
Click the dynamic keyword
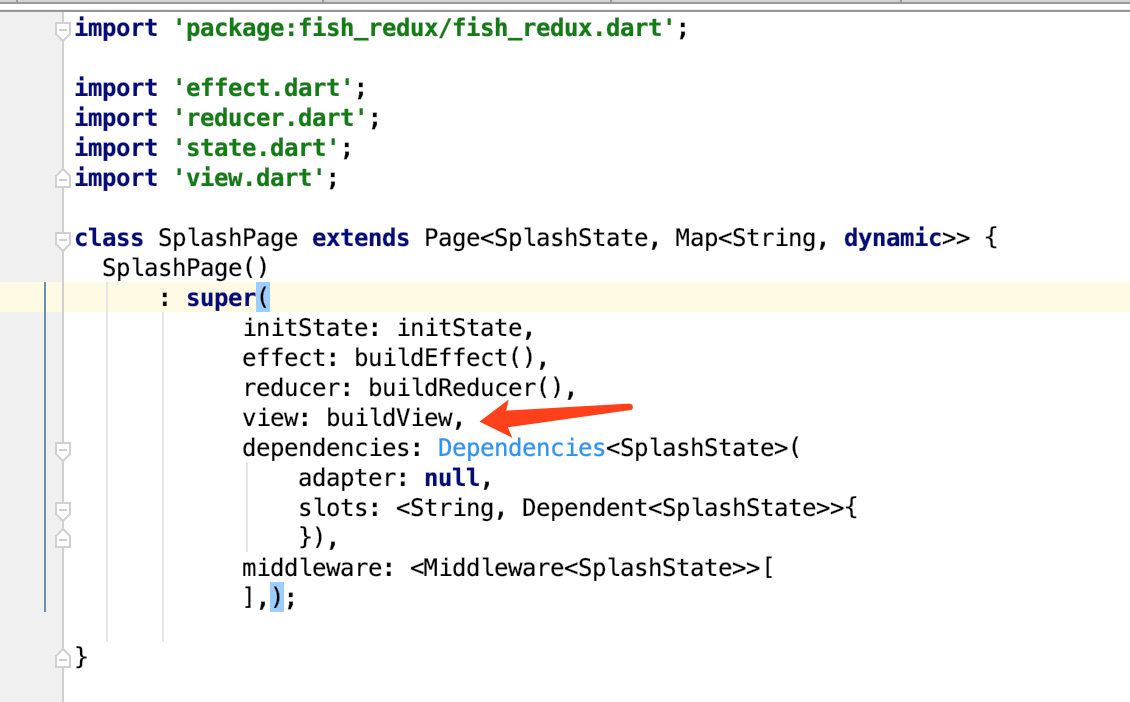click(893, 238)
